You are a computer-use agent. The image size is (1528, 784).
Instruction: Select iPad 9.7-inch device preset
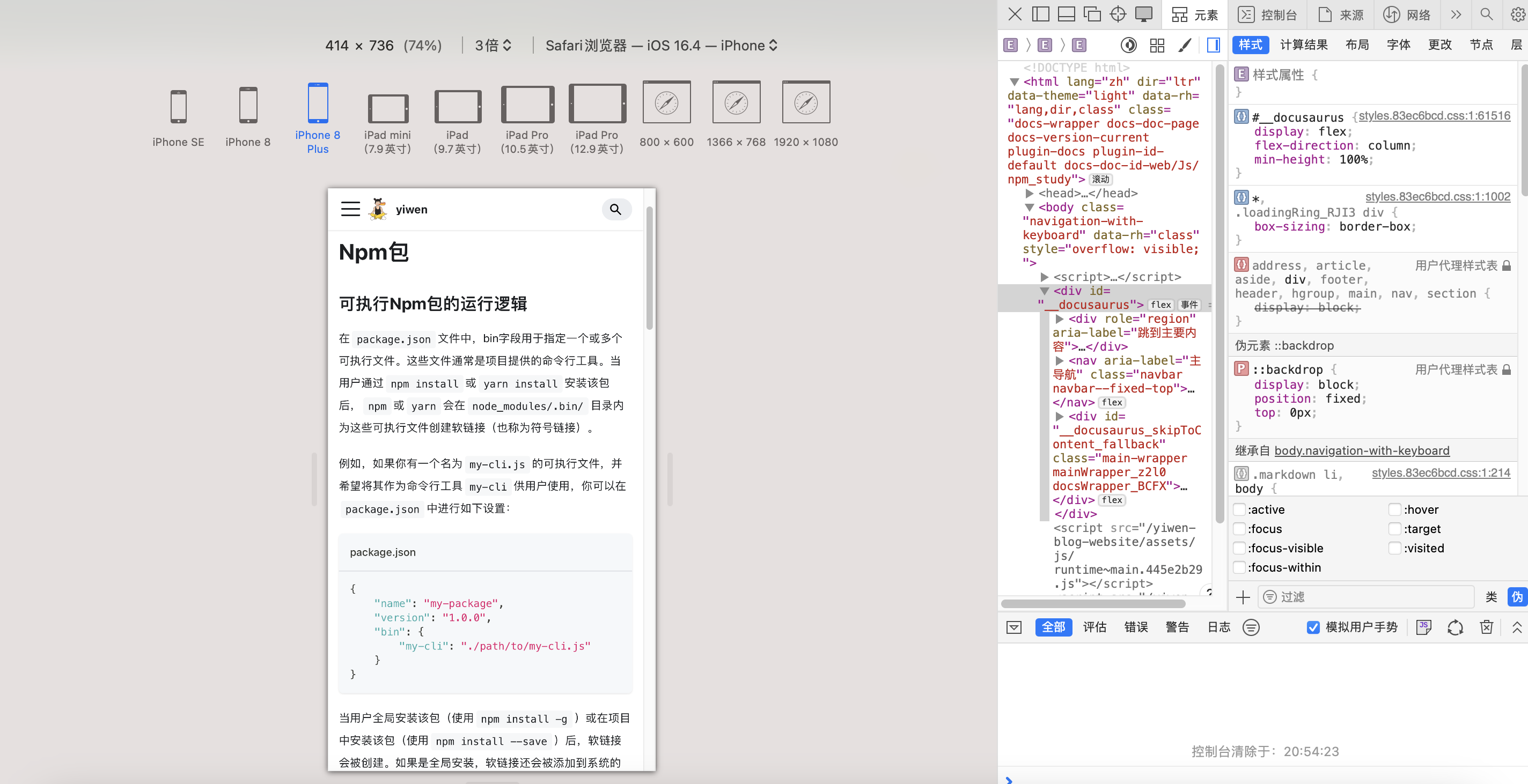click(x=457, y=122)
